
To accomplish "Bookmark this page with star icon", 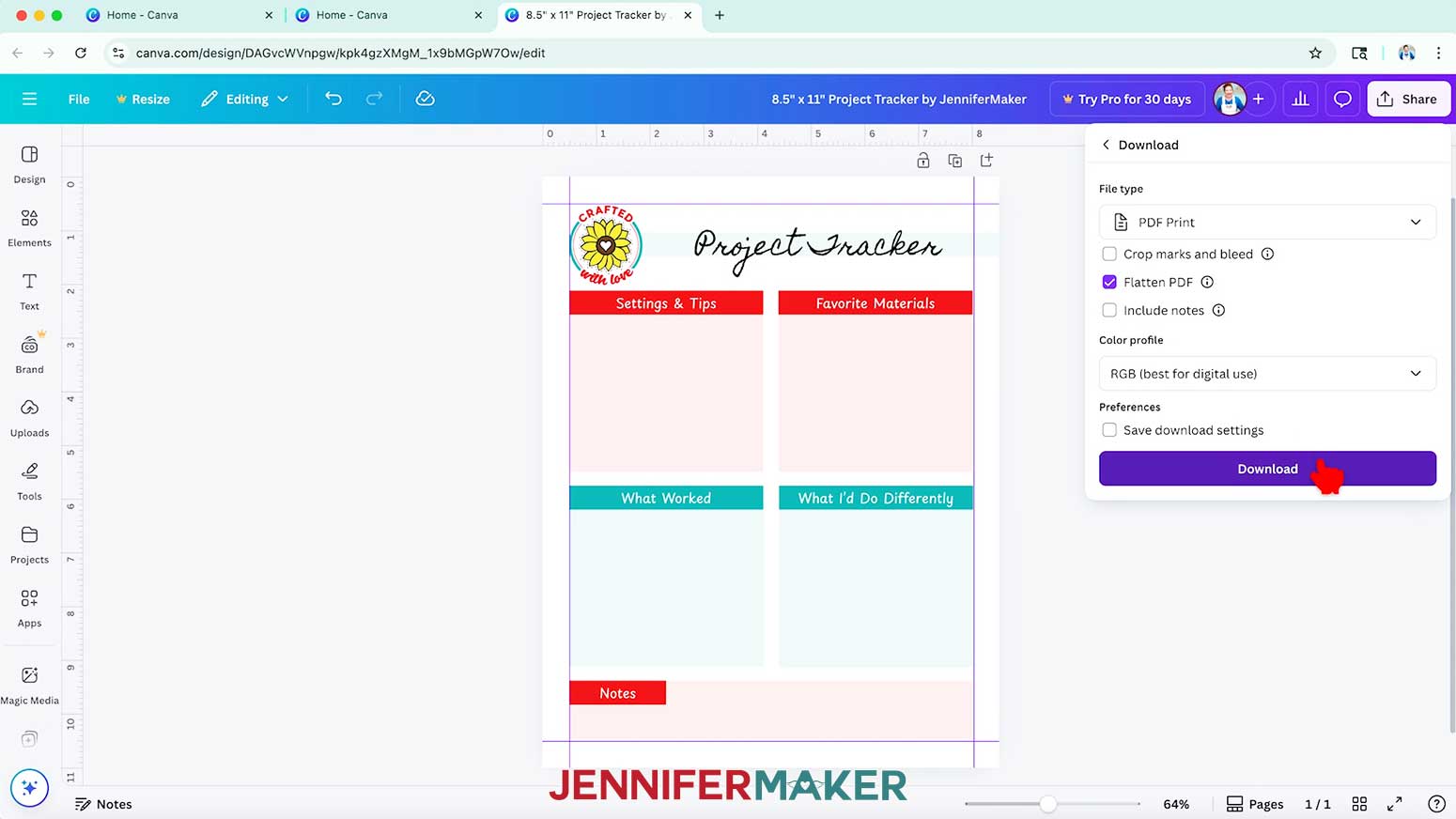I will point(1315,54).
